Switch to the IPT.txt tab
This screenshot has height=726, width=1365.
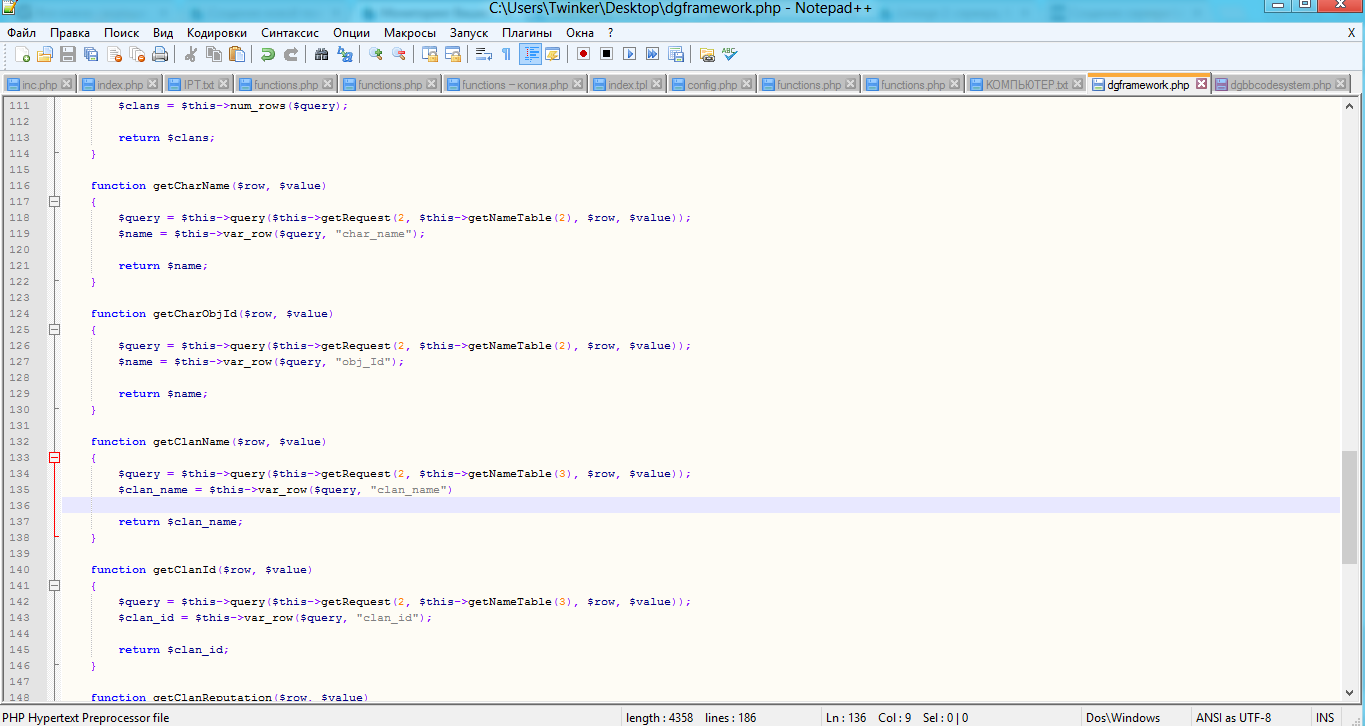(x=198, y=85)
